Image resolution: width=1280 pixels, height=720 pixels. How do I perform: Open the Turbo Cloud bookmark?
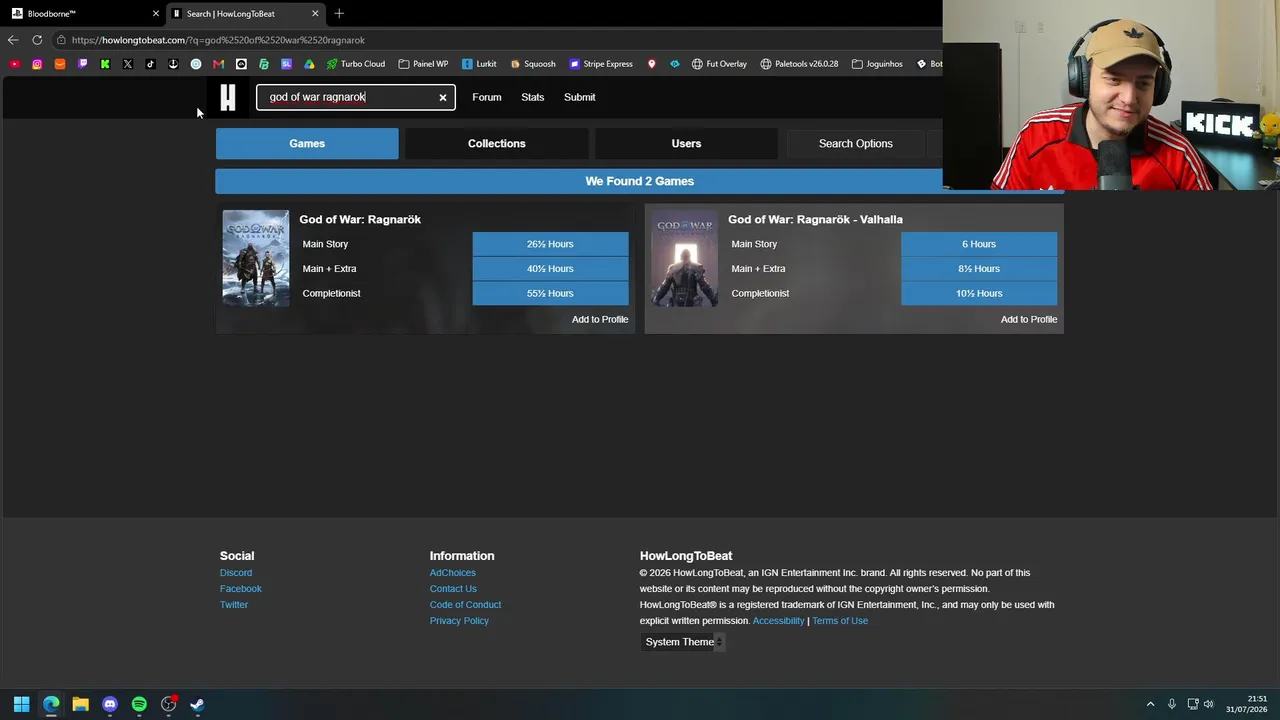pos(356,64)
